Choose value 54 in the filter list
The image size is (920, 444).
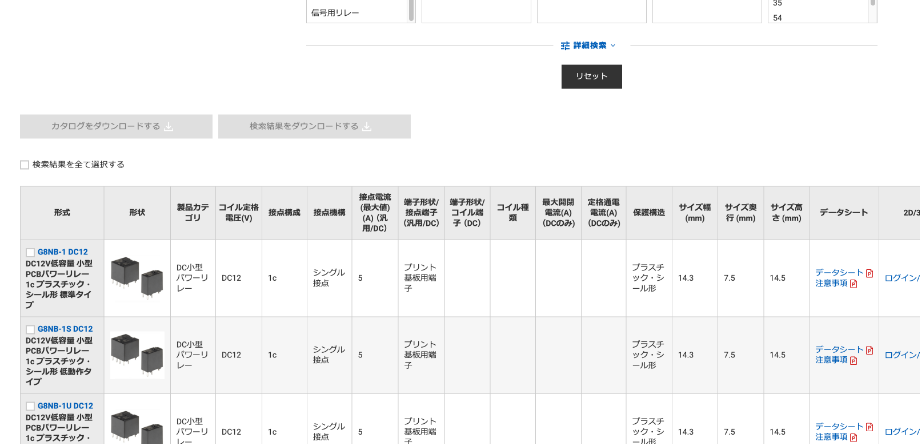778,17
